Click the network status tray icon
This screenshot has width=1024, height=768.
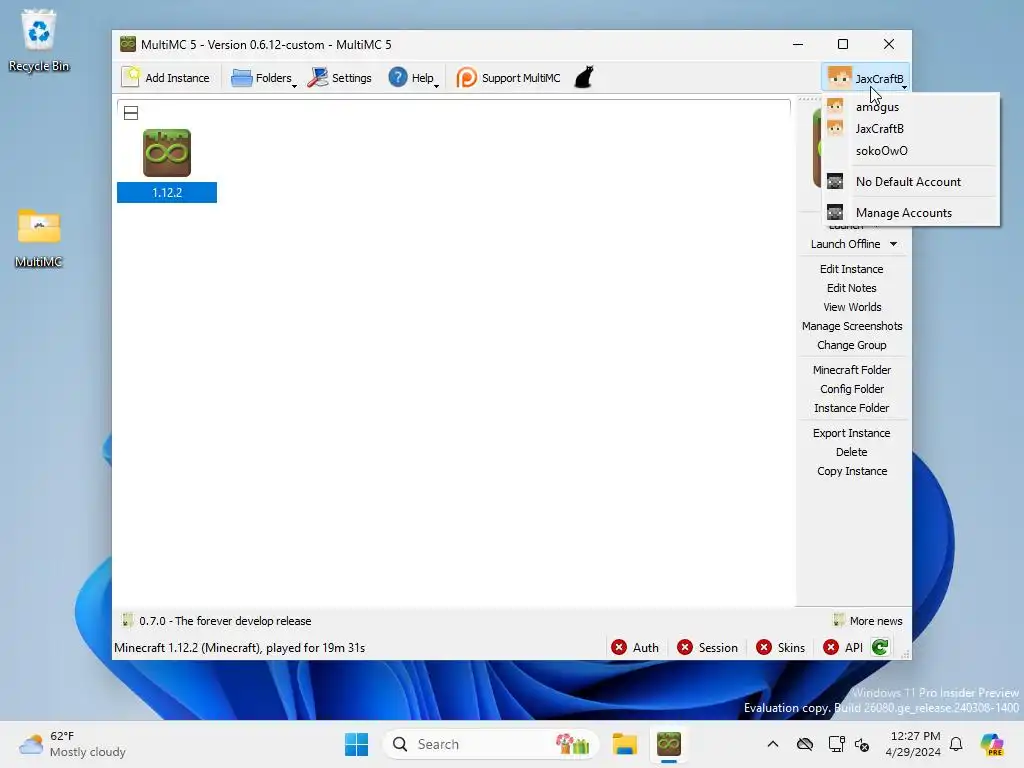[837, 744]
